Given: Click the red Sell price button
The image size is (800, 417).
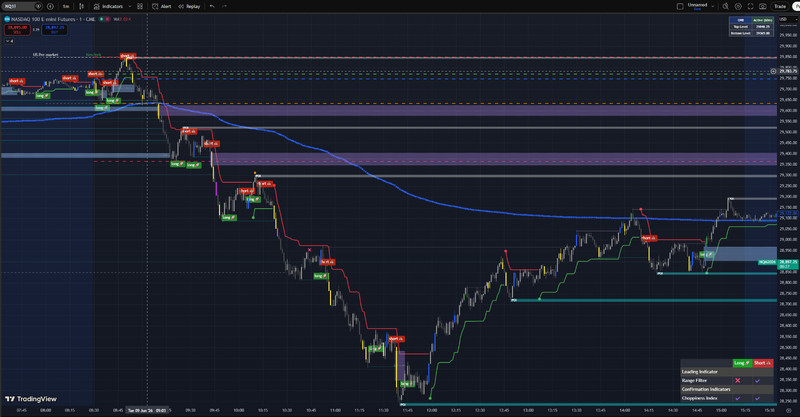Looking at the screenshot, I should [x=17, y=30].
